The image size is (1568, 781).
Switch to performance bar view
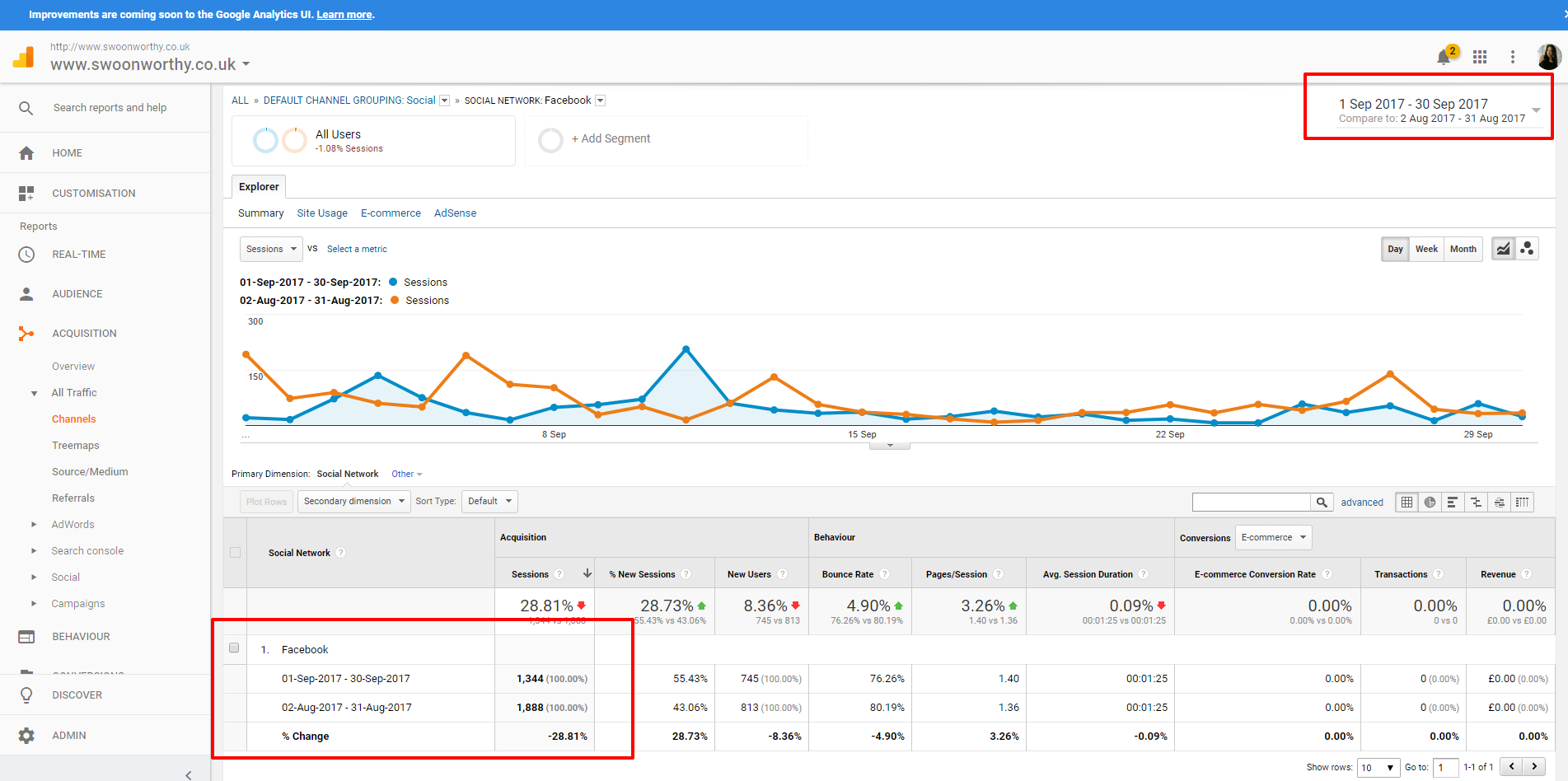point(1453,502)
